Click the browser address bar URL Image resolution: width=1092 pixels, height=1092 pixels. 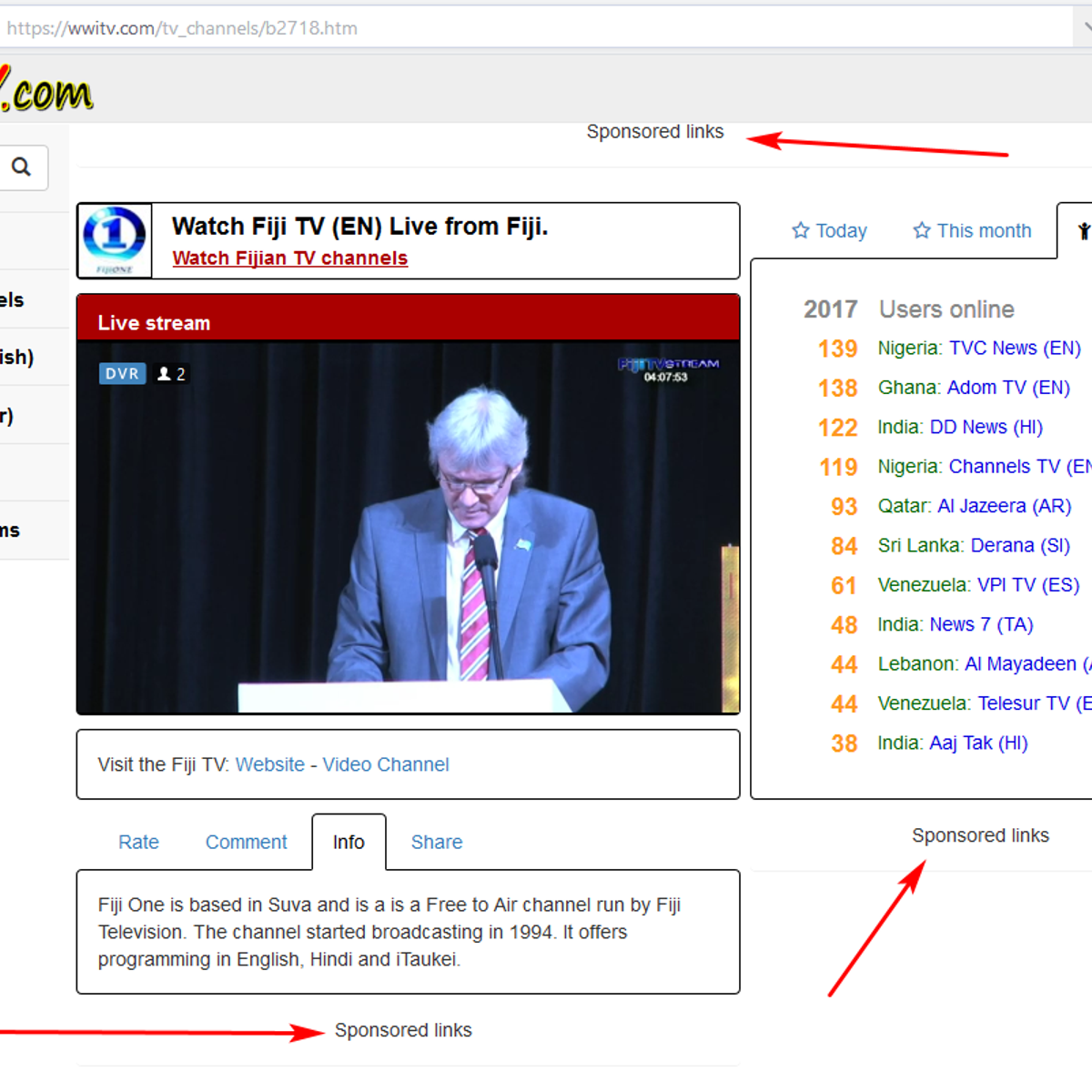point(182,28)
